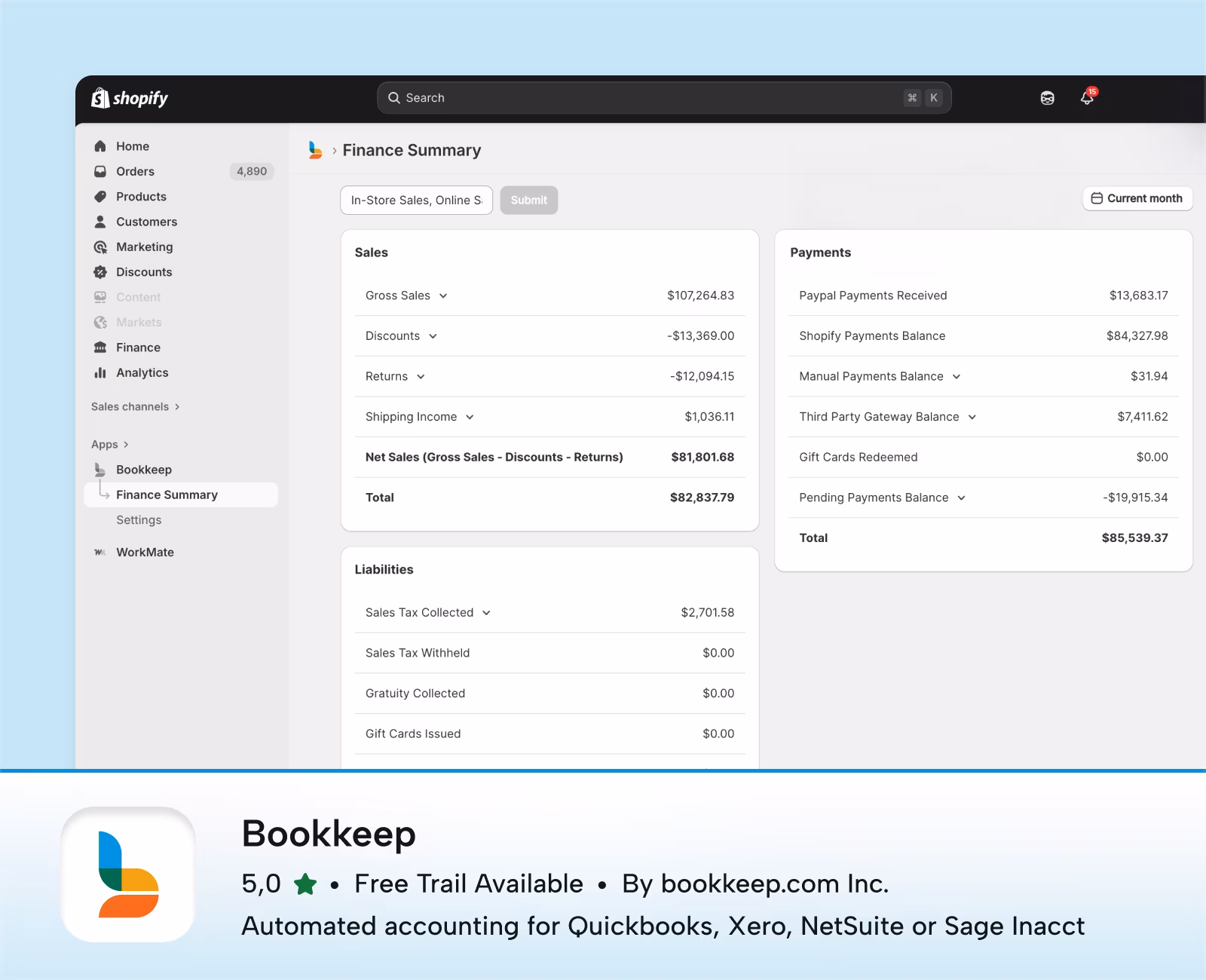Click the calendar icon on Current month
Screen dimensions: 1206x980
[x=1097, y=198]
